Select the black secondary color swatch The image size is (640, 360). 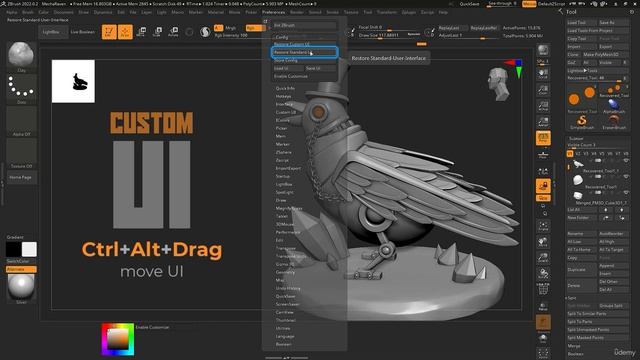coord(13,249)
